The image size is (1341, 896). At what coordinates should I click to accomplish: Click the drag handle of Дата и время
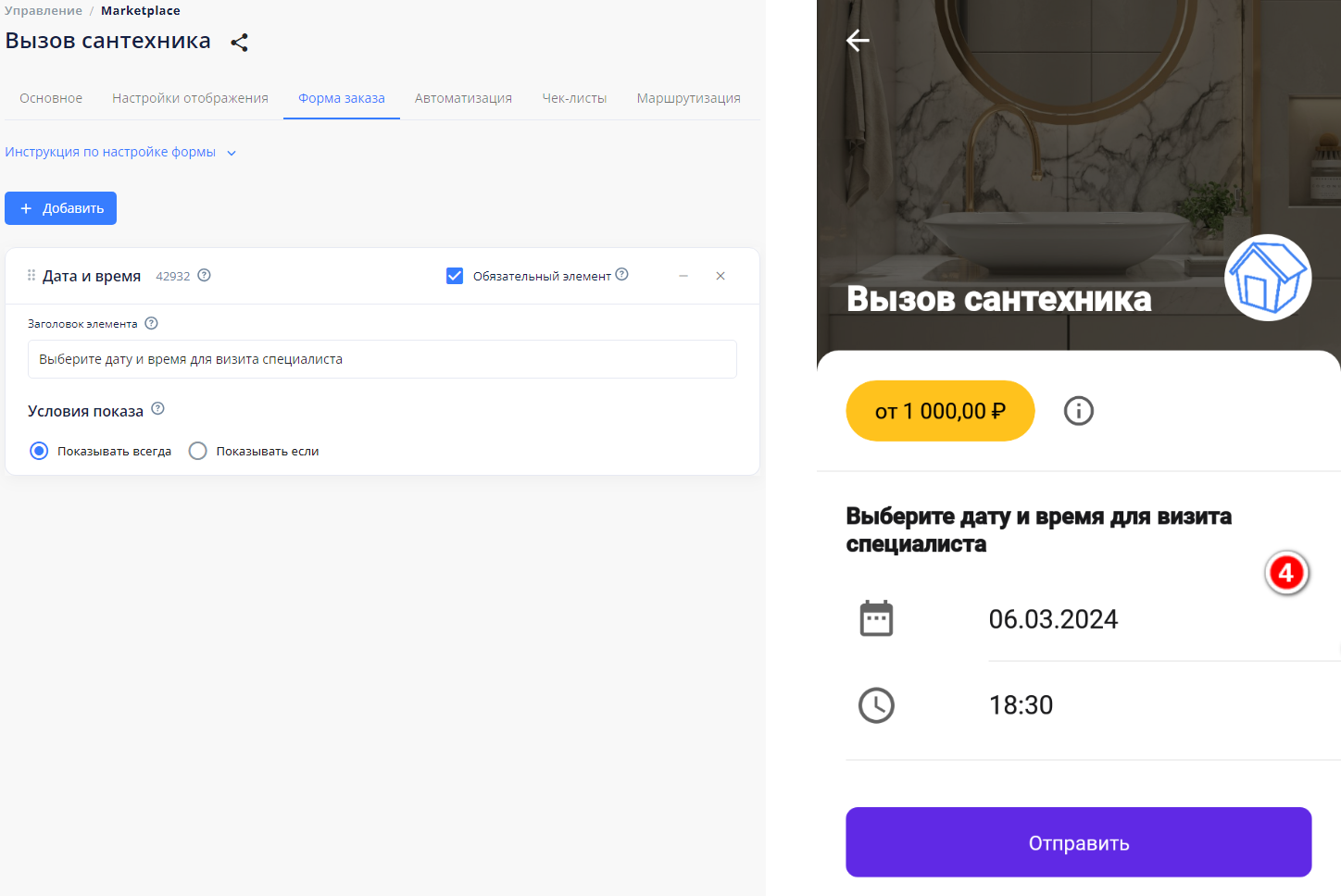pos(31,276)
